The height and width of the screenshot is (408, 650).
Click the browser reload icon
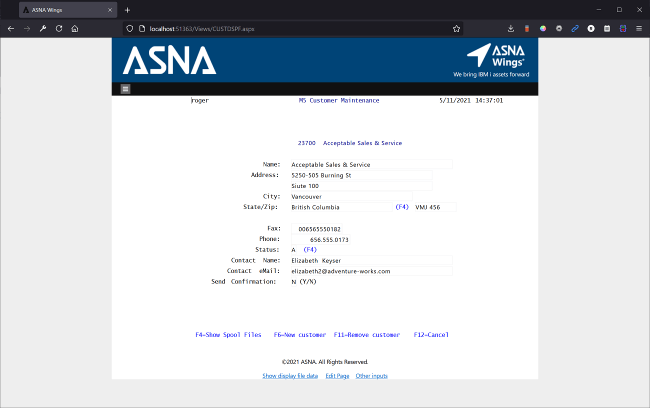59,29
